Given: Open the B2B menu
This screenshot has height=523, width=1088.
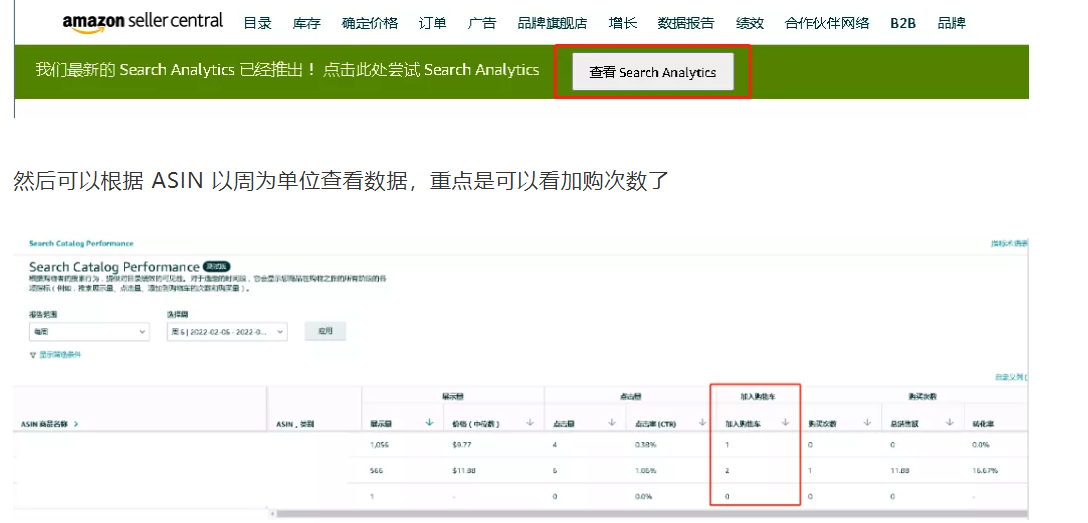Looking at the screenshot, I should point(903,23).
